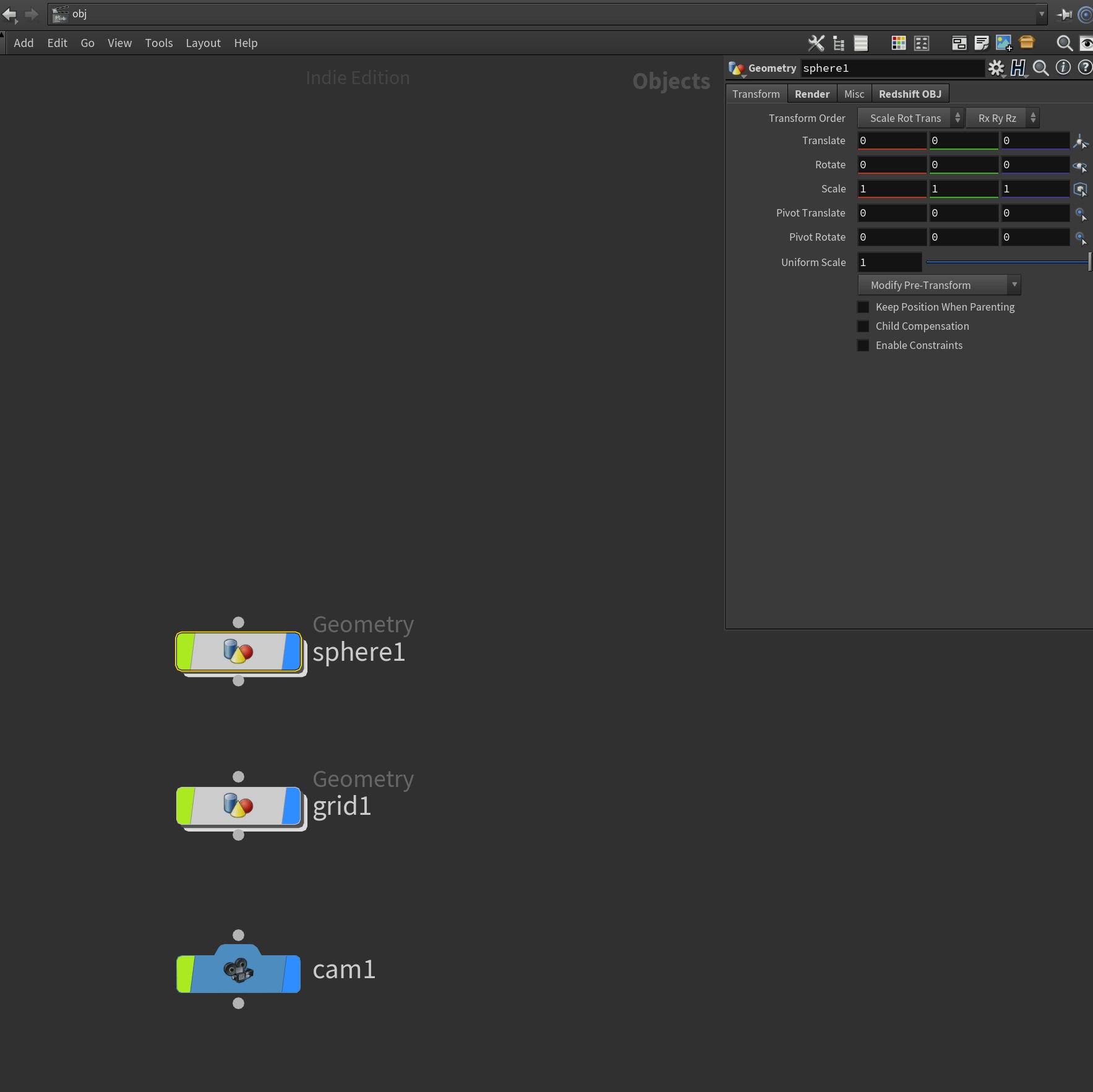Open find node magnifier in network toolbar
The width and height of the screenshot is (1093, 1092).
(x=1064, y=43)
